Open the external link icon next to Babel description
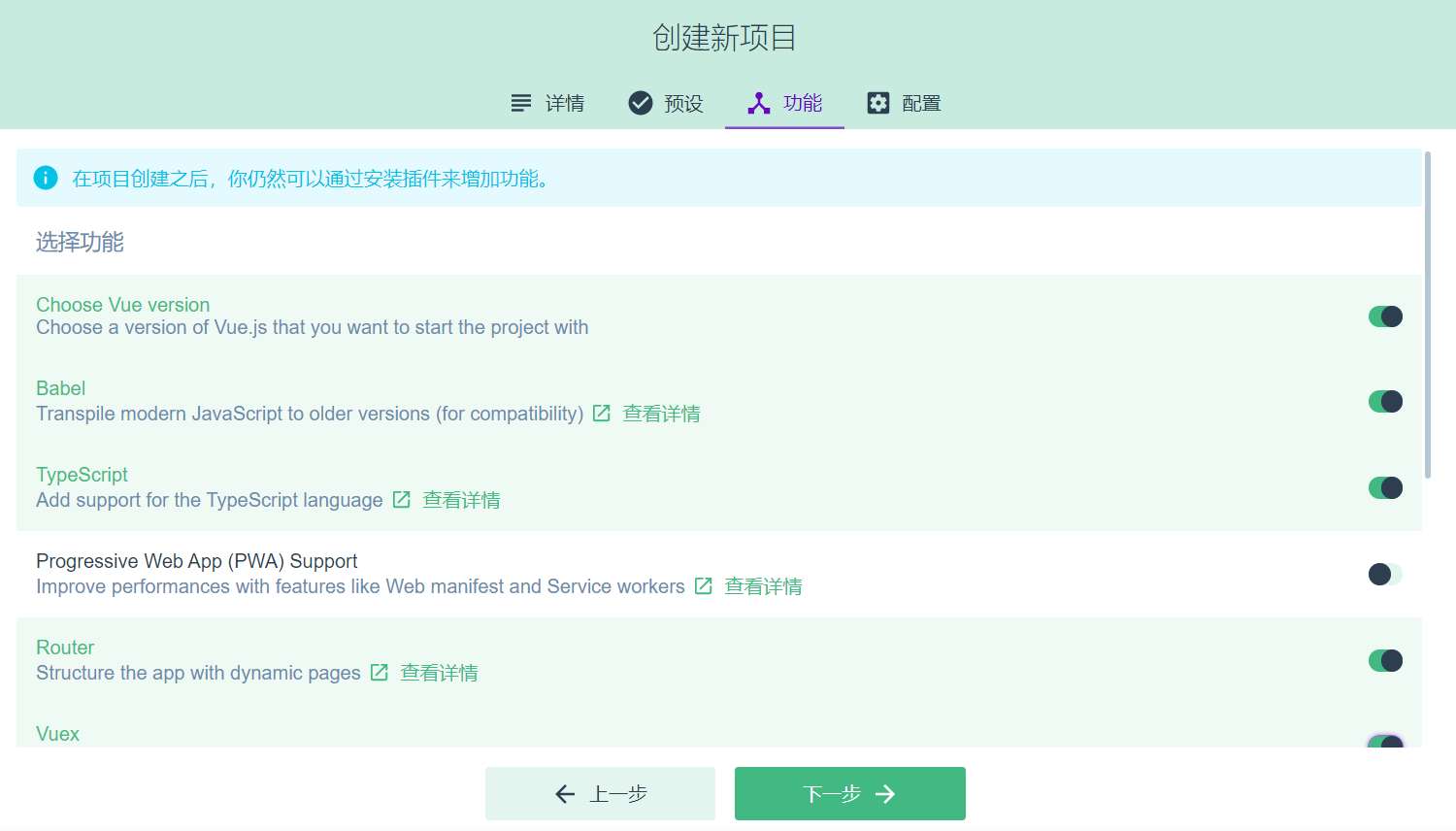Image resolution: width=1456 pixels, height=831 pixels. click(601, 413)
